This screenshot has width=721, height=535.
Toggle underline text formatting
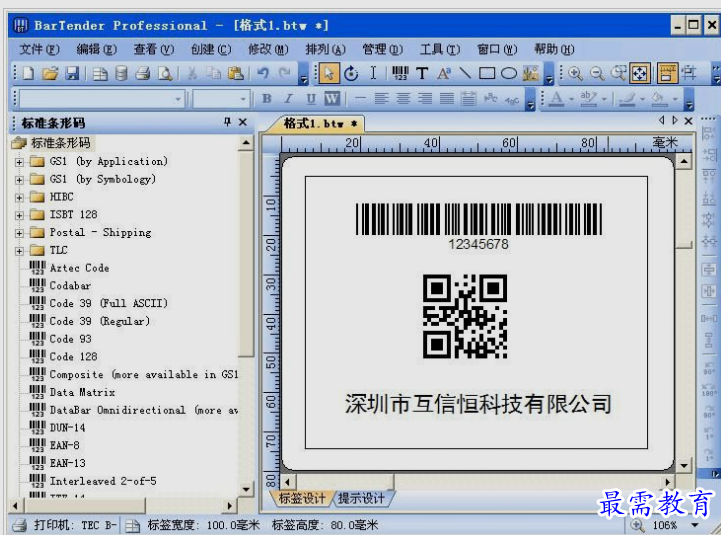(311, 98)
